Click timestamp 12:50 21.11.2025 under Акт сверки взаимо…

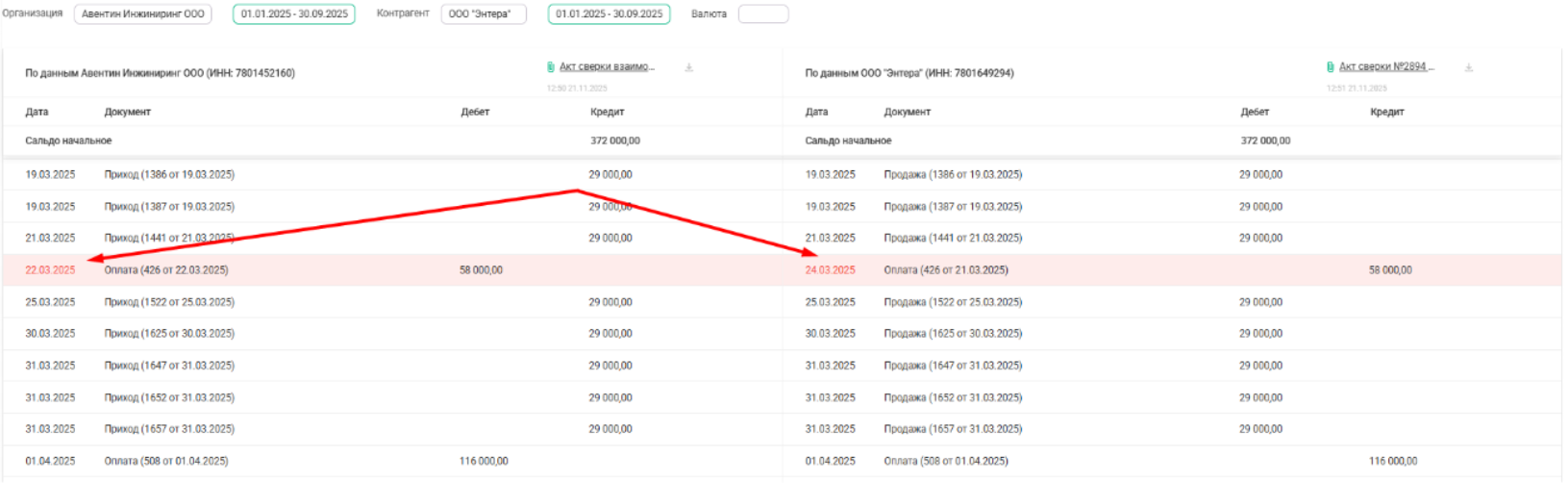click(x=577, y=89)
